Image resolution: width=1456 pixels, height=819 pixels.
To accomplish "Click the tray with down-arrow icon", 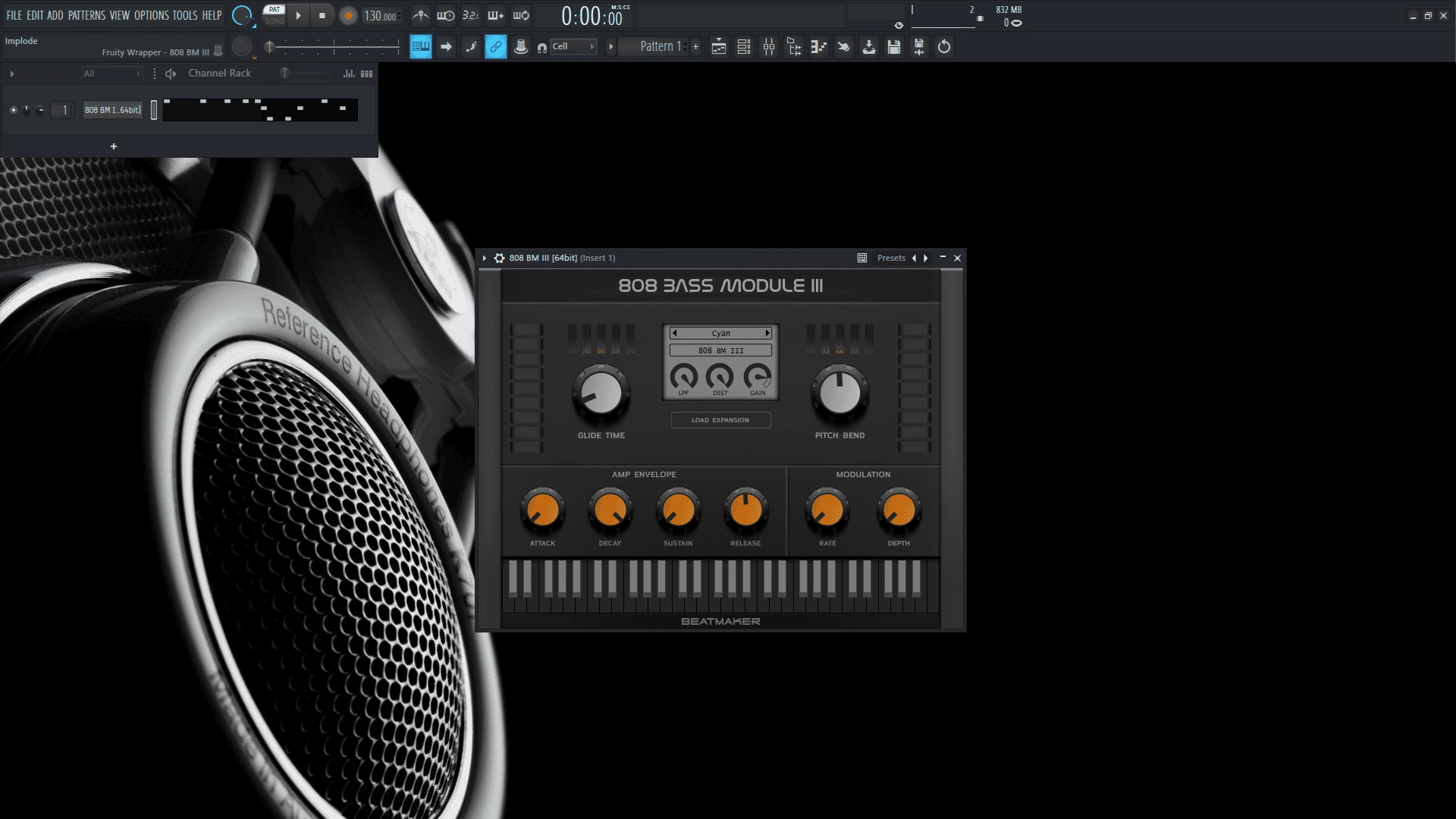I will pos(869,47).
